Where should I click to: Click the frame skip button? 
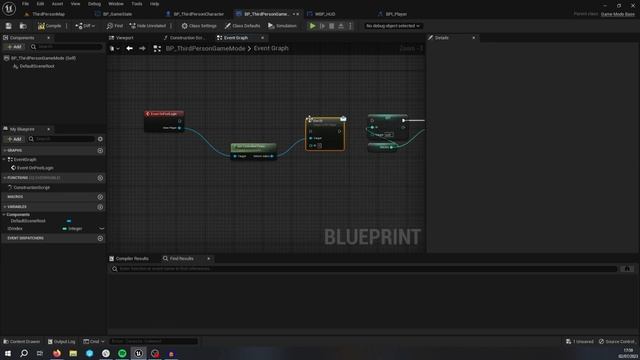coord(322,26)
